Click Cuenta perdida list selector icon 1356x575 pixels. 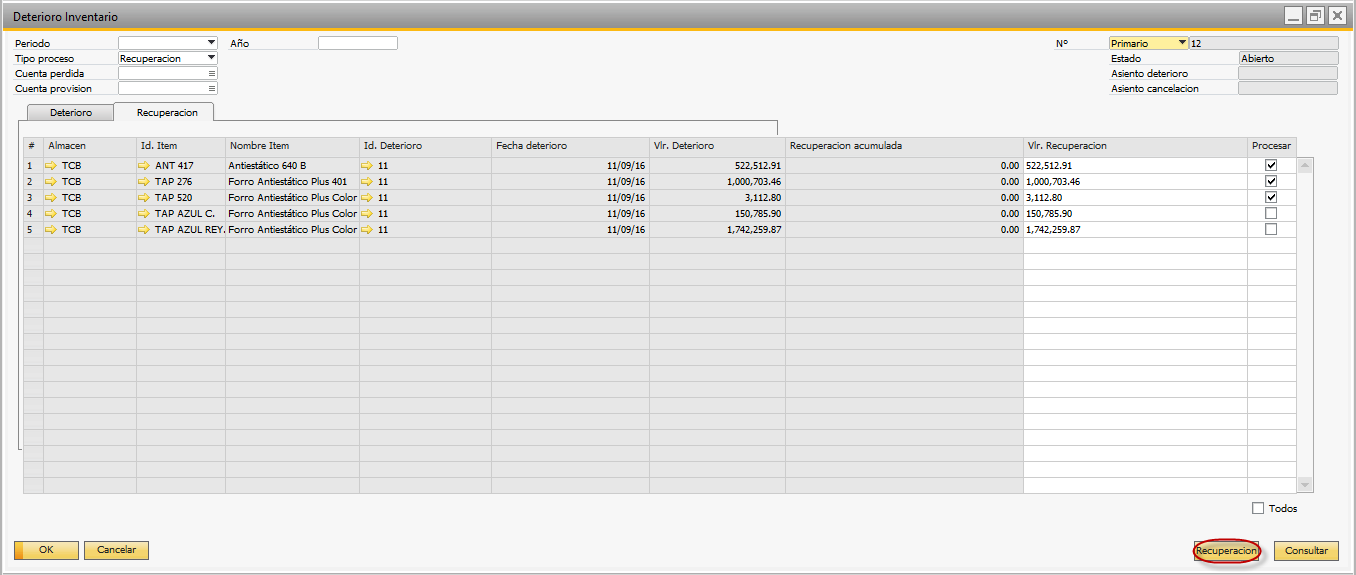point(211,74)
